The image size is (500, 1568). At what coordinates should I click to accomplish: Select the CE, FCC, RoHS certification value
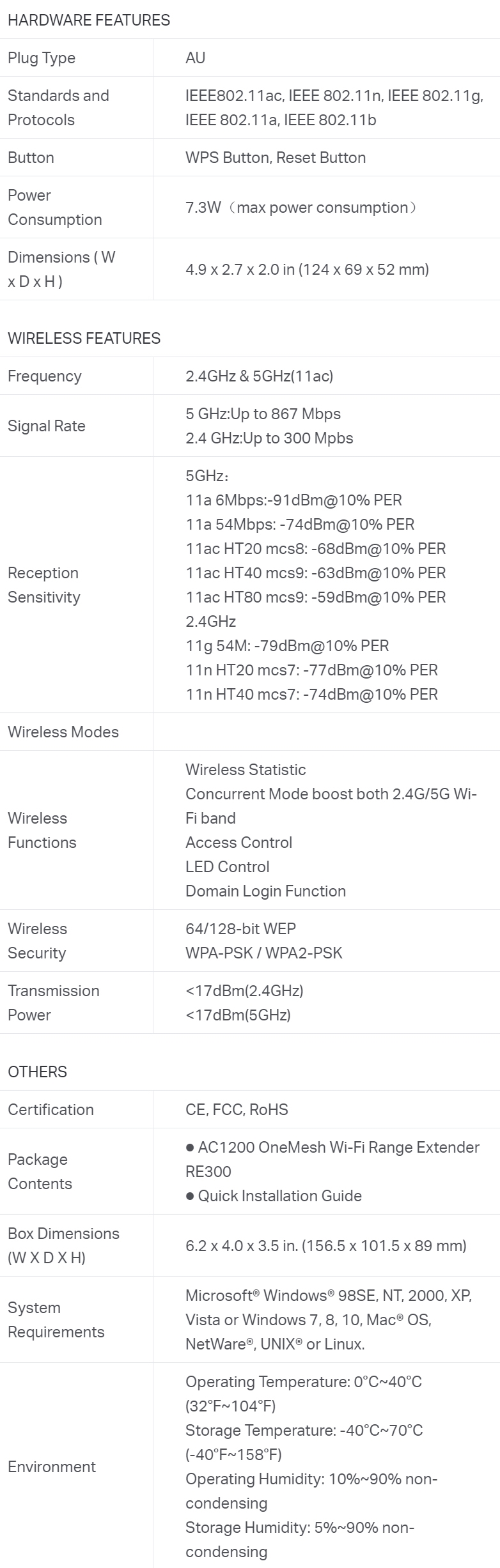237,1109
